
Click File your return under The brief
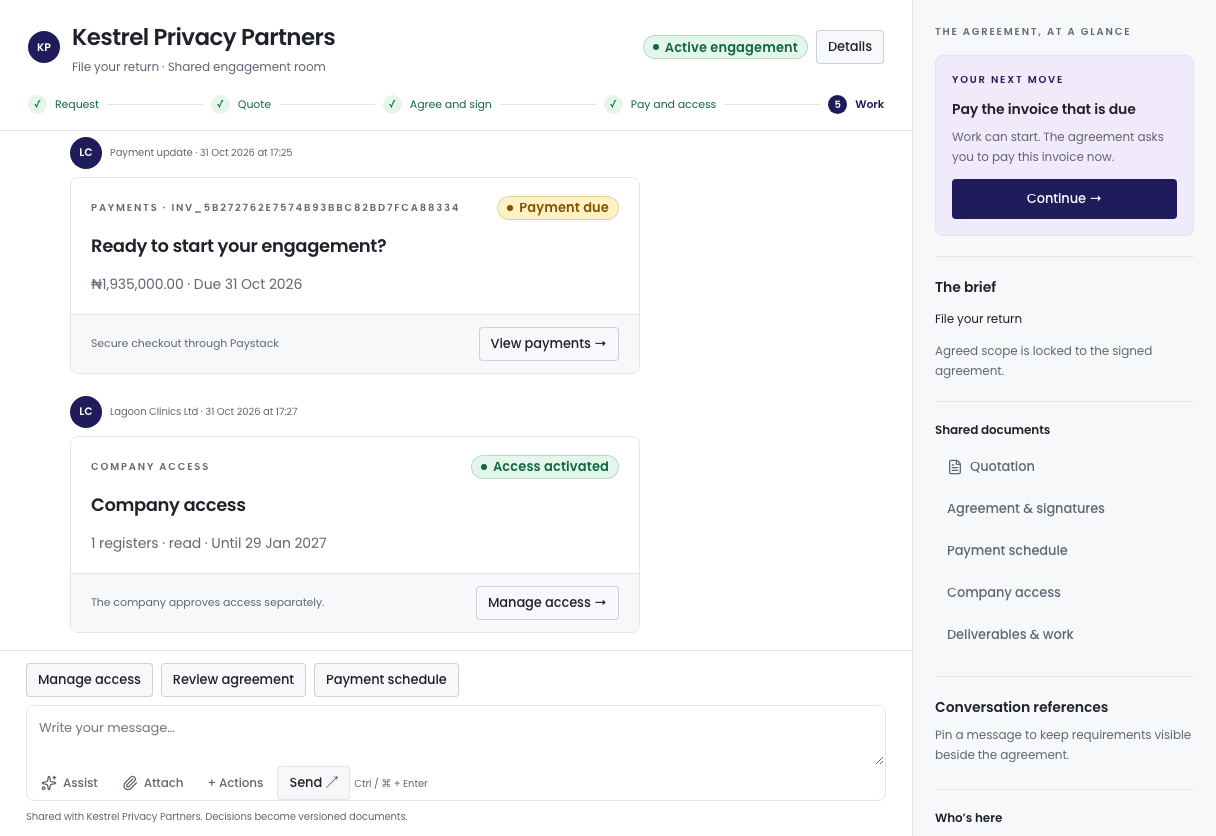979,319
